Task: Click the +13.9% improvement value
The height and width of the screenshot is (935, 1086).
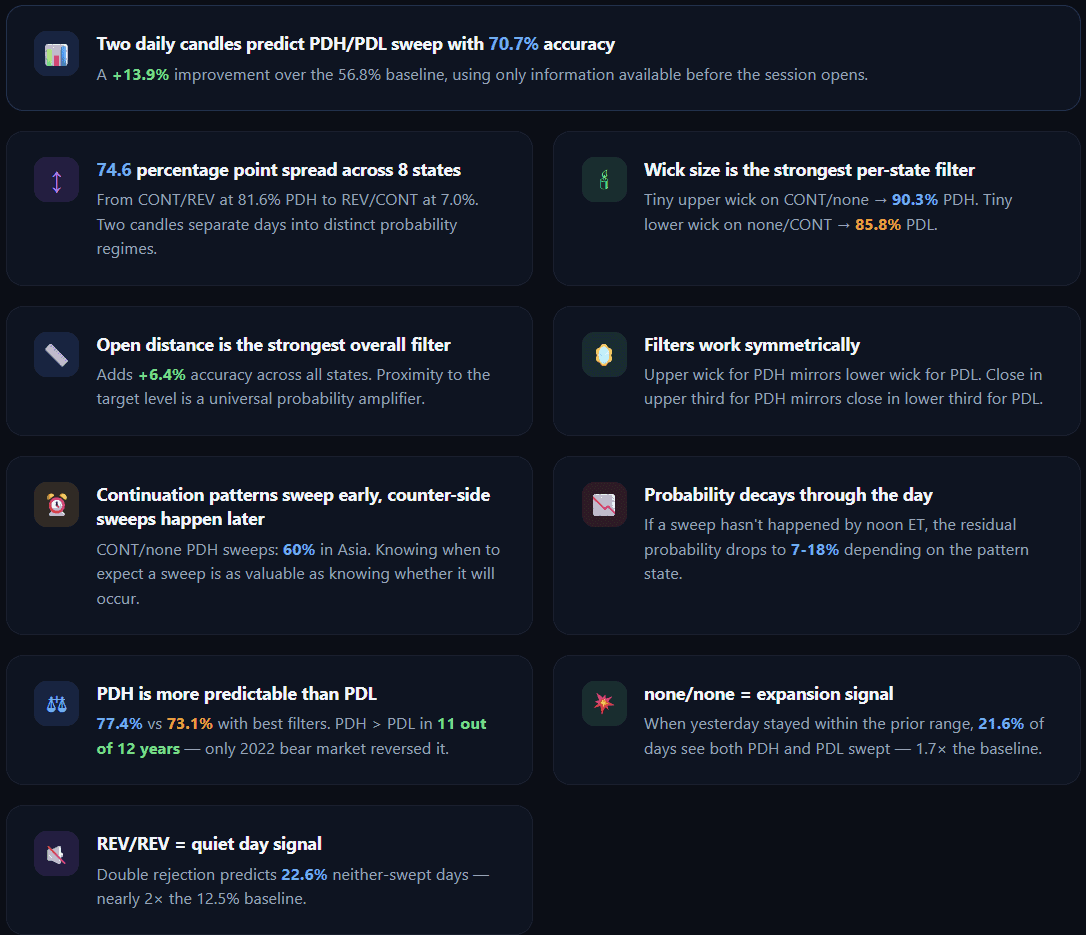Action: tap(140, 74)
